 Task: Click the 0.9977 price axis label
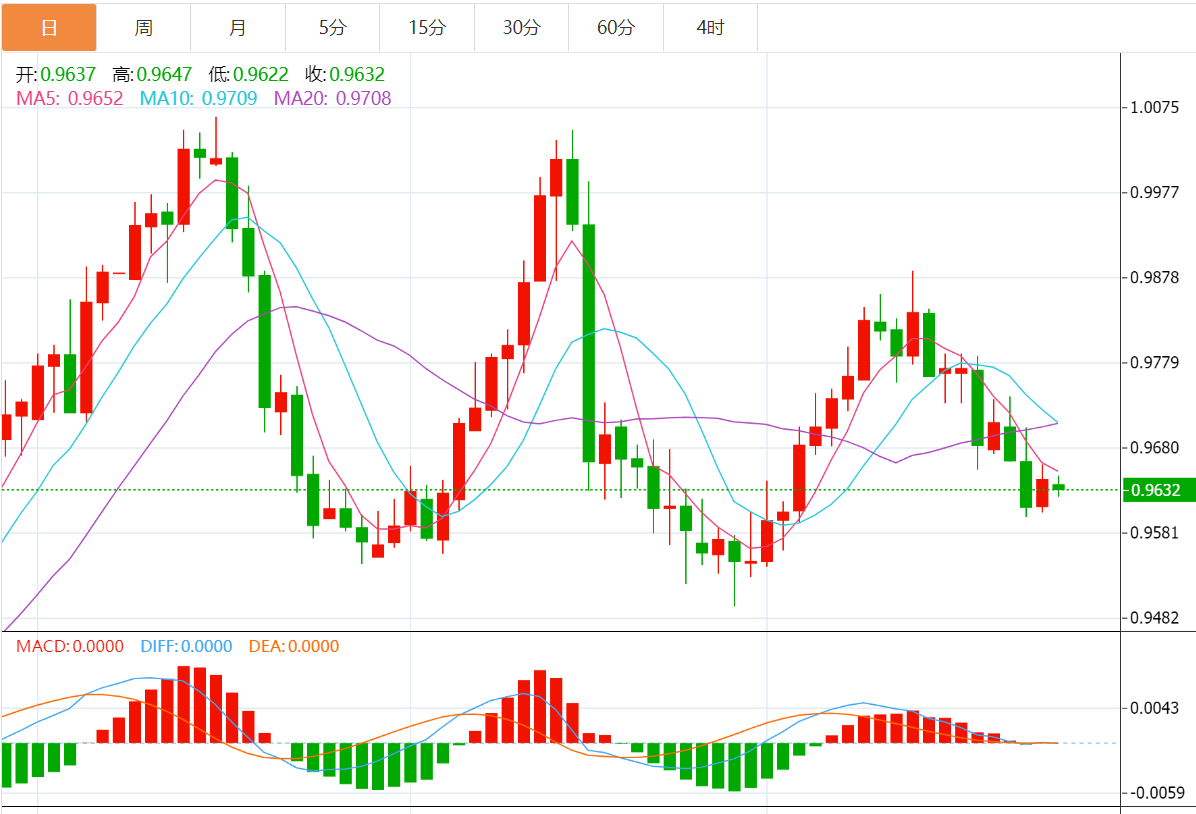coord(1154,192)
